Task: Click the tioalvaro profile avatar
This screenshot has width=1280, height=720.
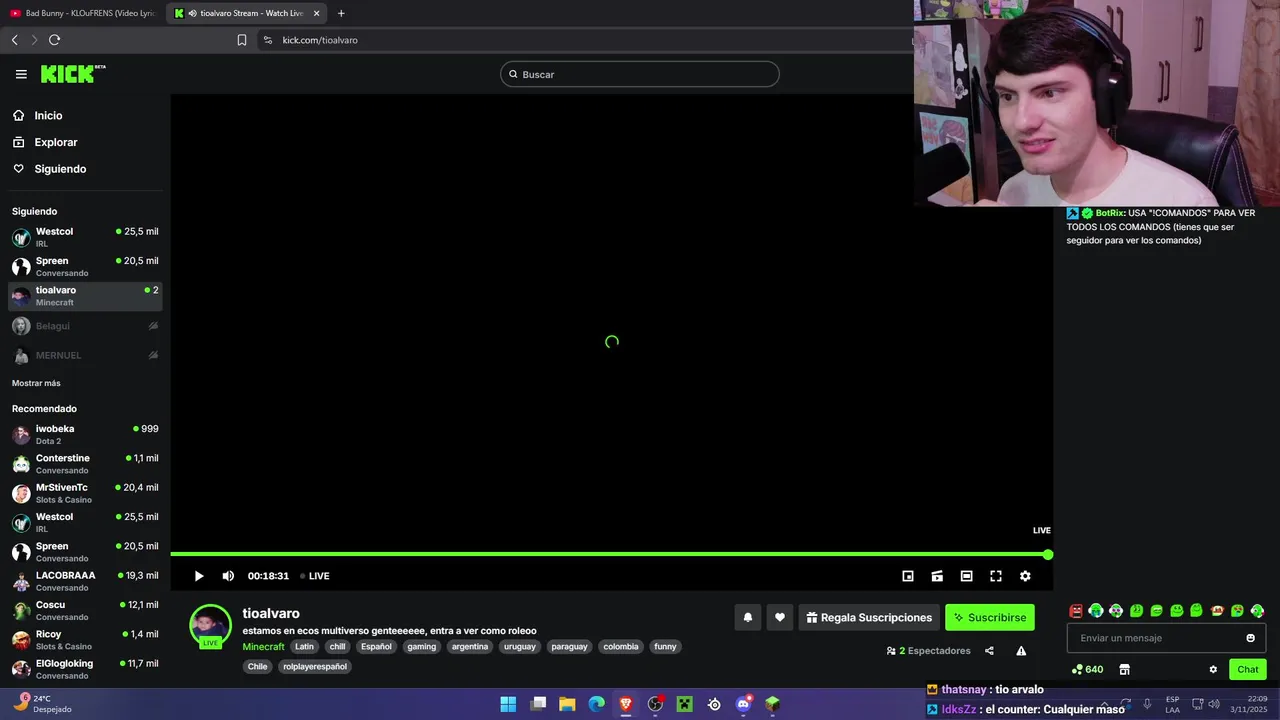Action: click(210, 626)
